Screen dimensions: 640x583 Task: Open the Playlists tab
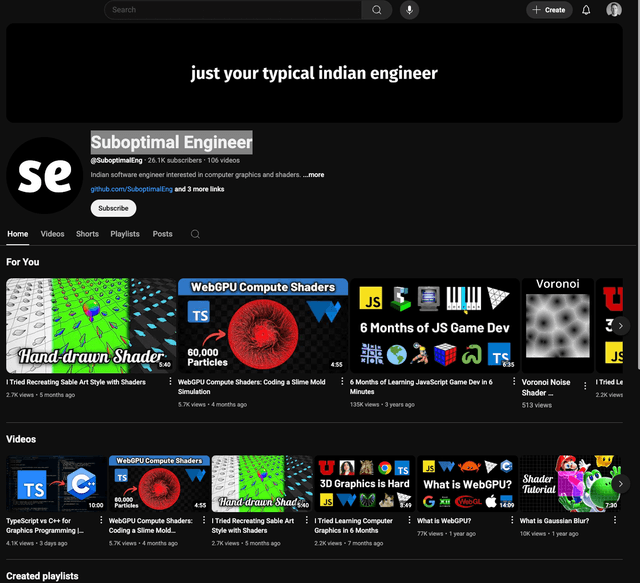coord(125,234)
